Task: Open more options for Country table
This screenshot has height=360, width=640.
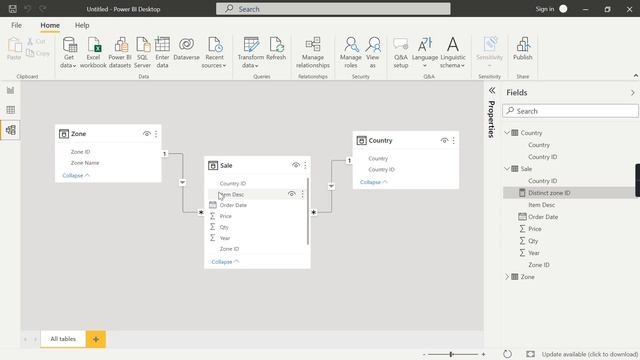Action: [x=453, y=140]
